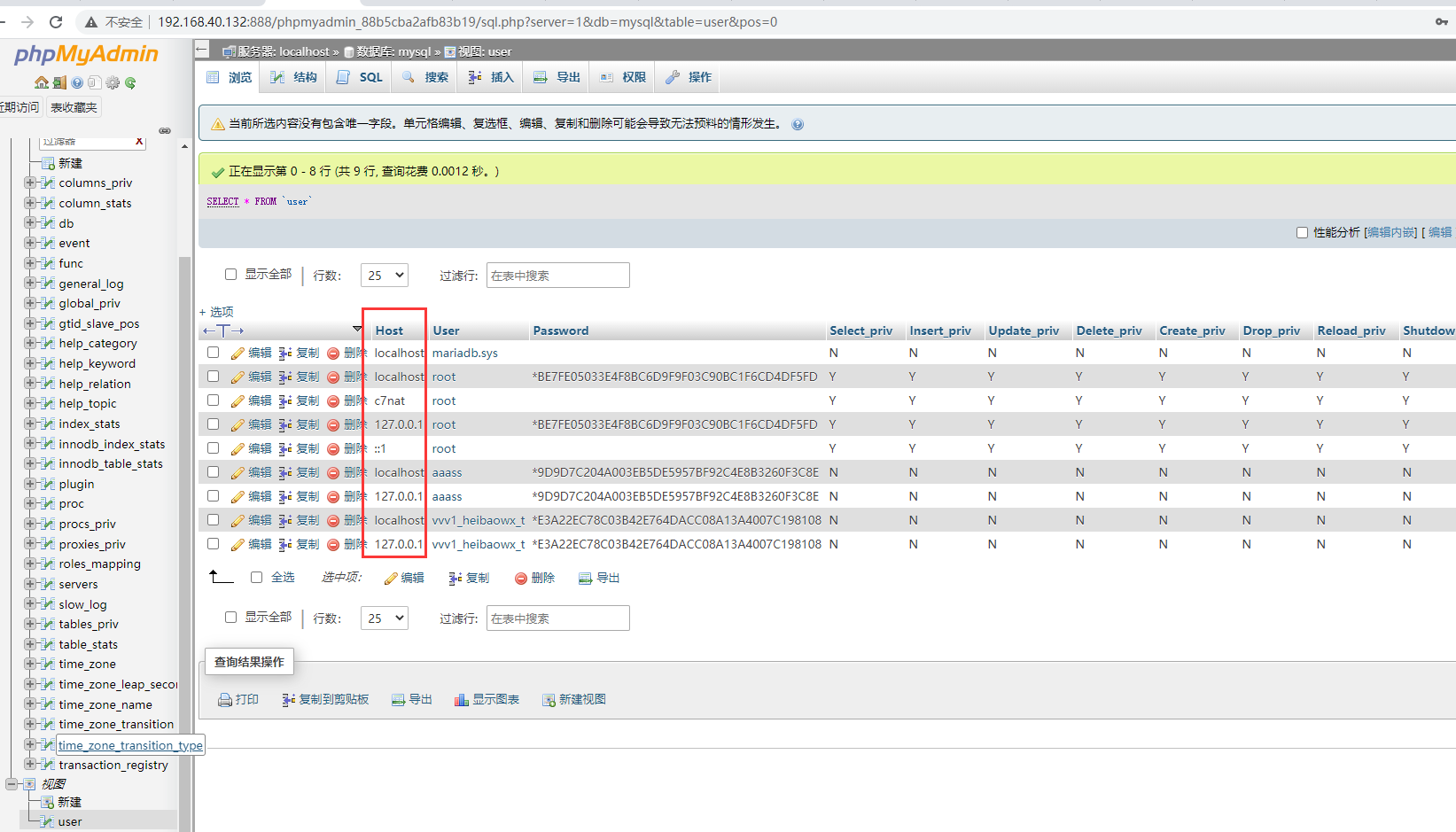Click export icon in results operations
The height and width of the screenshot is (832, 1456).
399,700
